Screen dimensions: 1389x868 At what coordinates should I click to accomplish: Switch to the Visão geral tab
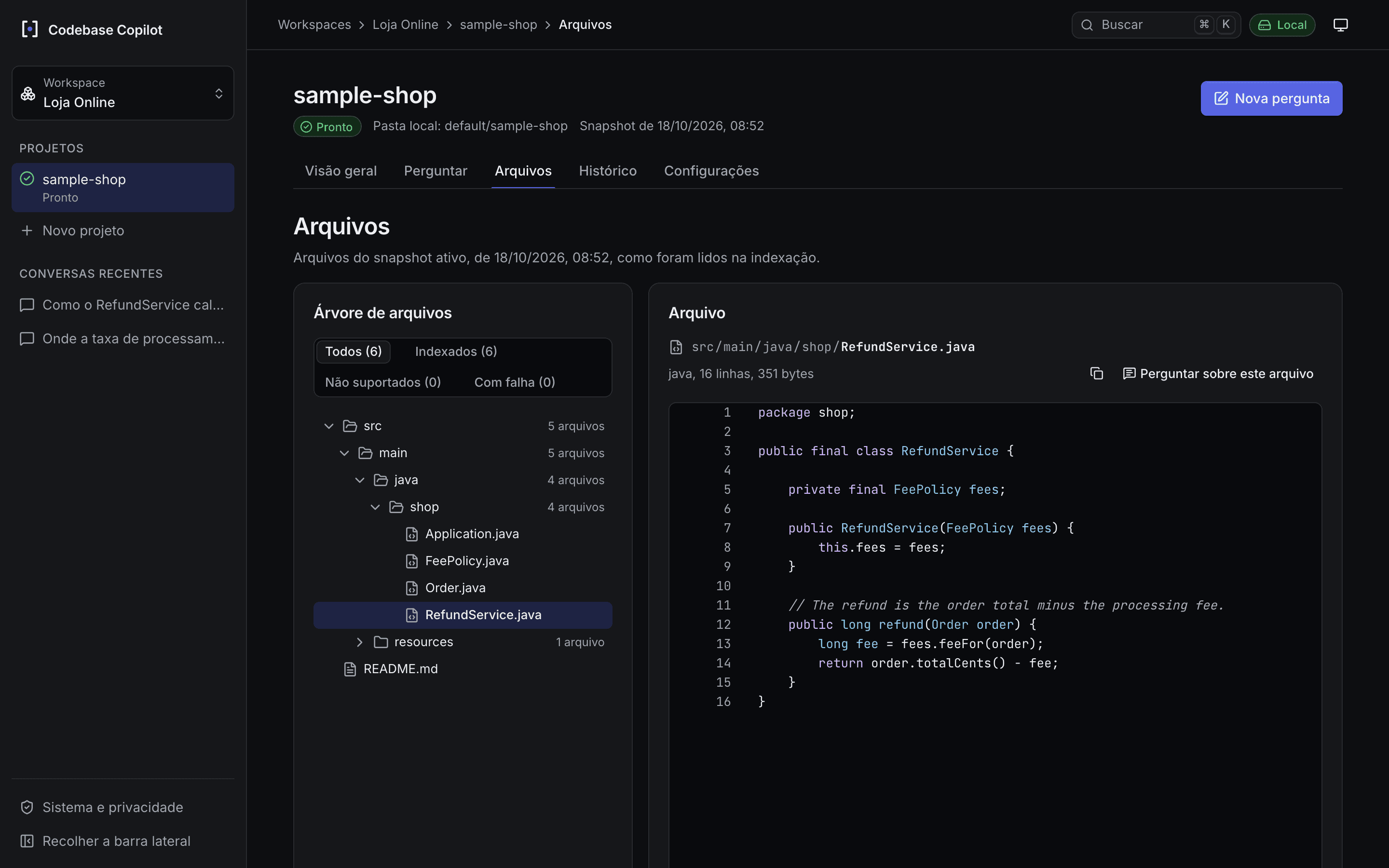341,171
